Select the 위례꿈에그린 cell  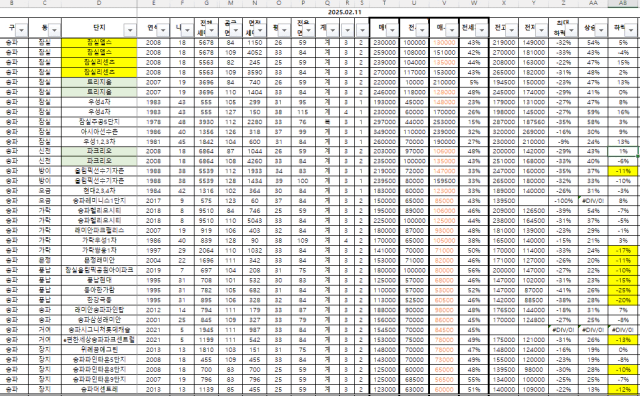pos(99,349)
